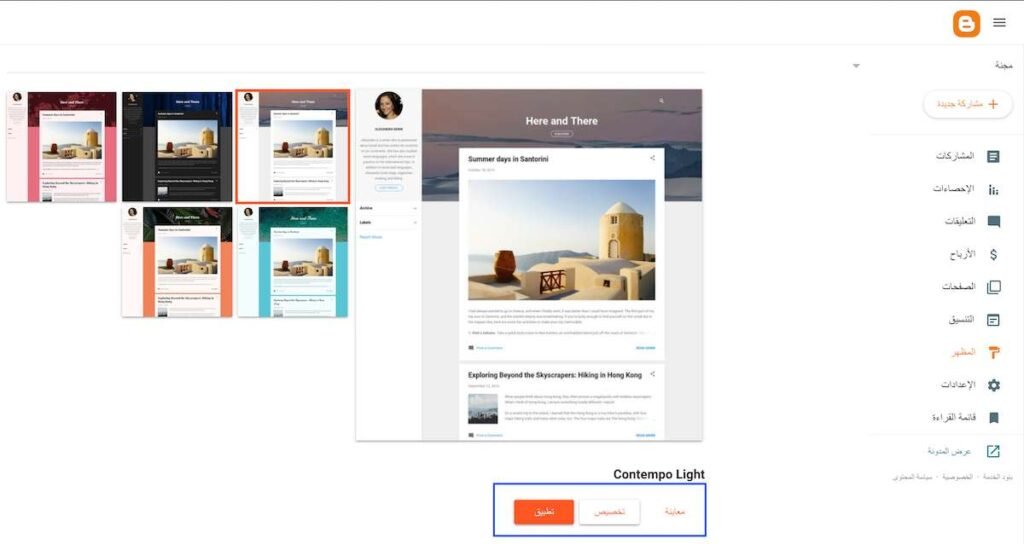Open Pages (الصفحات) section
Image resolution: width=1024 pixels, height=544 pixels.
(993, 287)
